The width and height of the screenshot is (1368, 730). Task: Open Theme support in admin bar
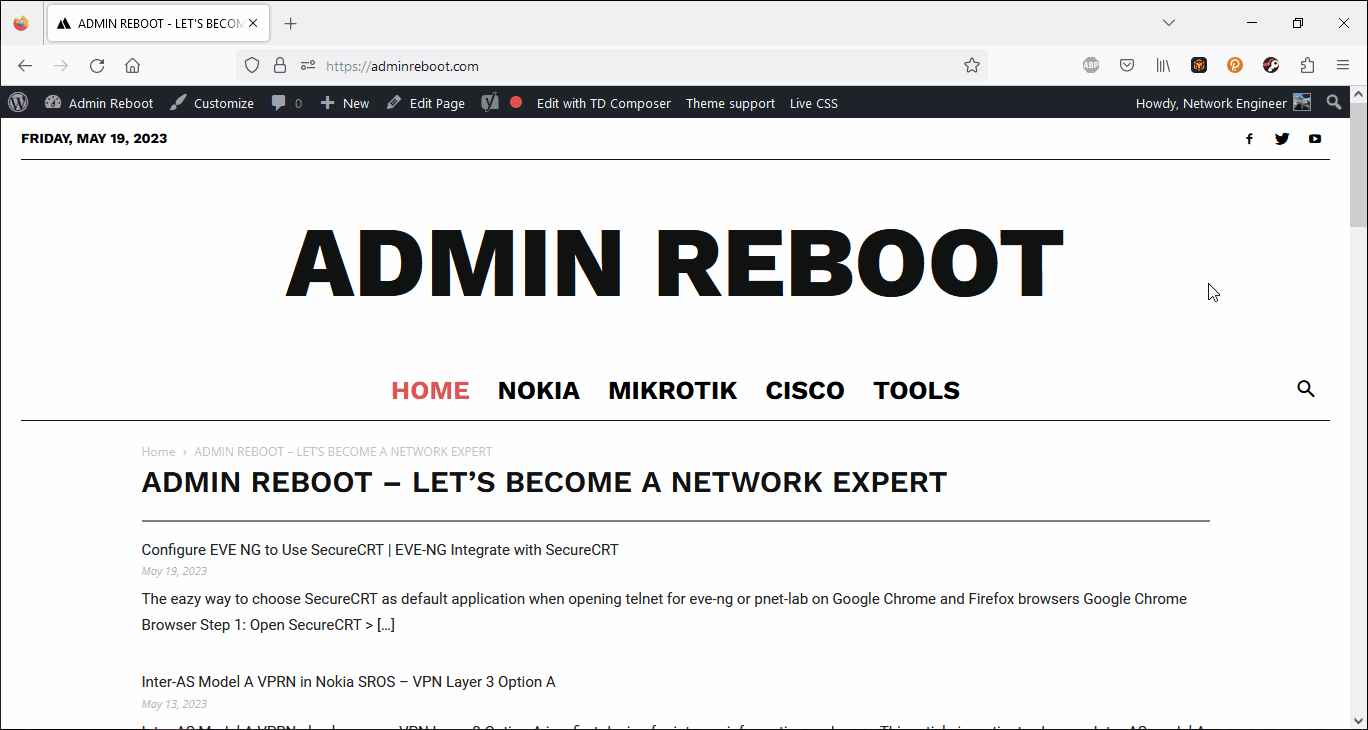click(730, 103)
